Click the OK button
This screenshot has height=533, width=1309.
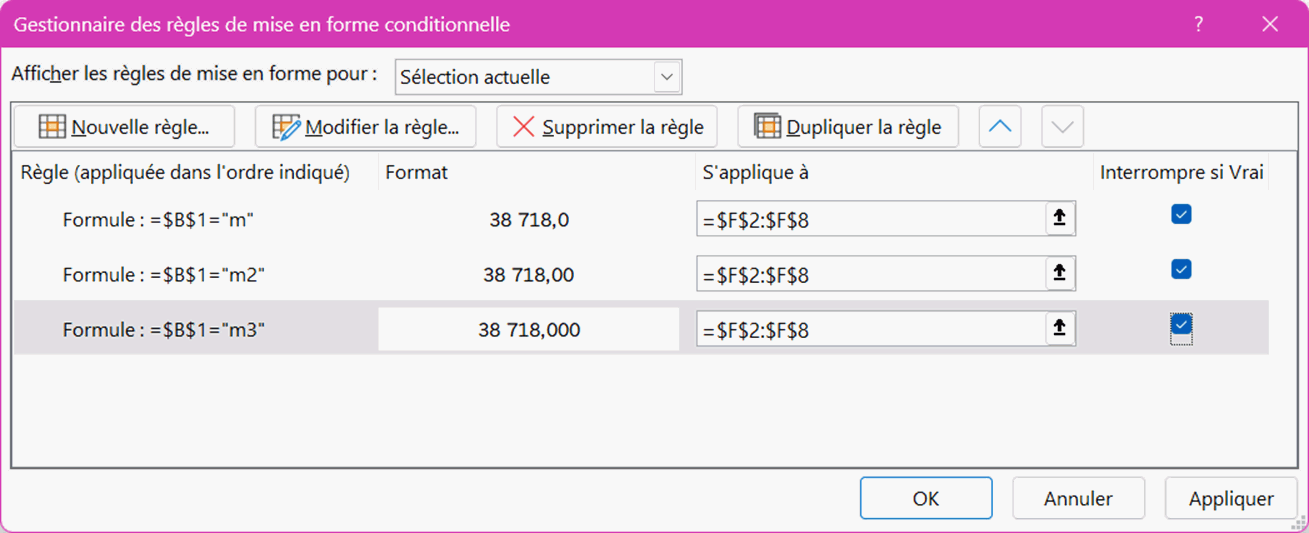(925, 498)
